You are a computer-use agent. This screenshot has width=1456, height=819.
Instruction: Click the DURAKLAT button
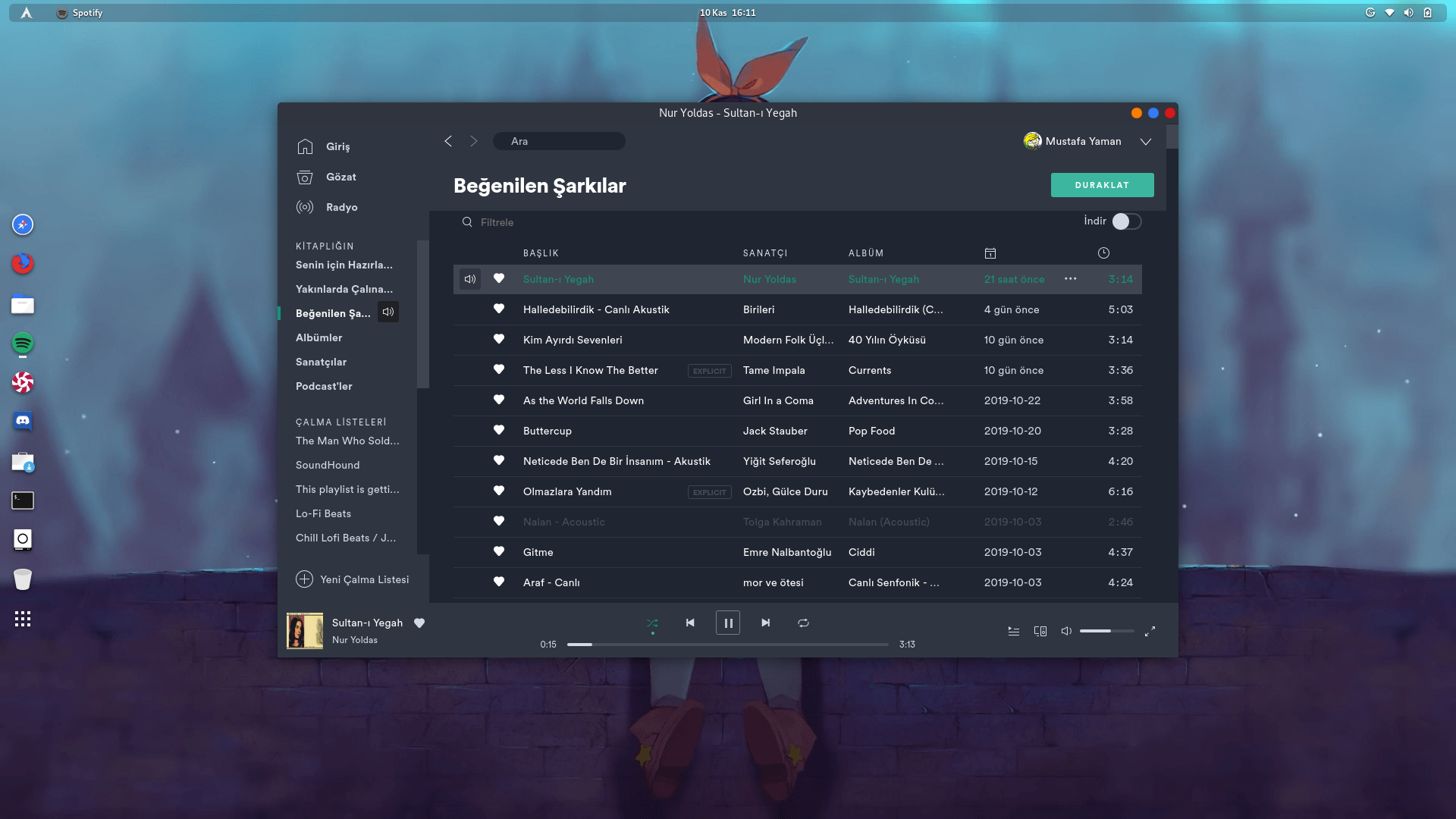click(x=1103, y=185)
